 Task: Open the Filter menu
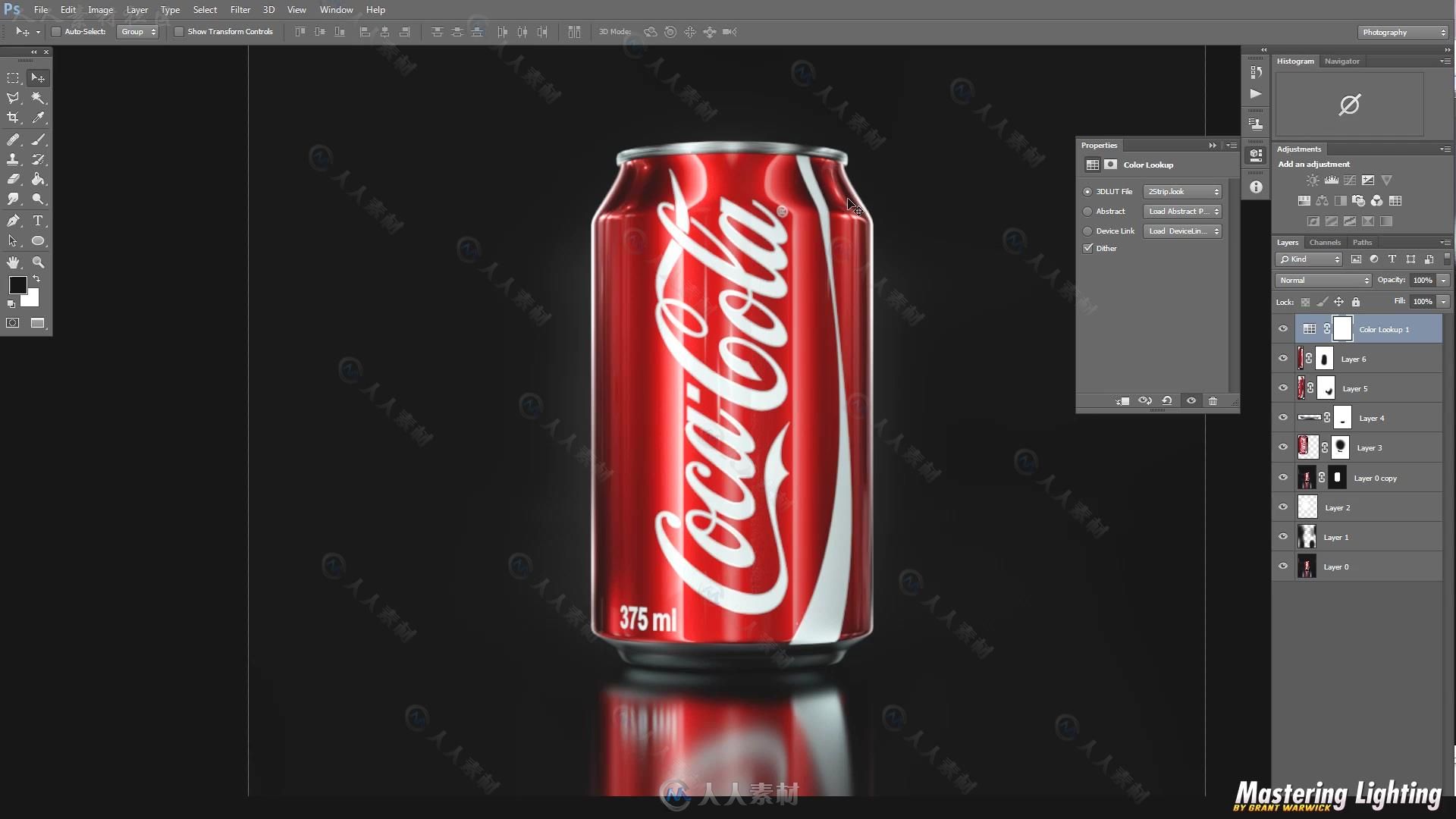coord(239,9)
